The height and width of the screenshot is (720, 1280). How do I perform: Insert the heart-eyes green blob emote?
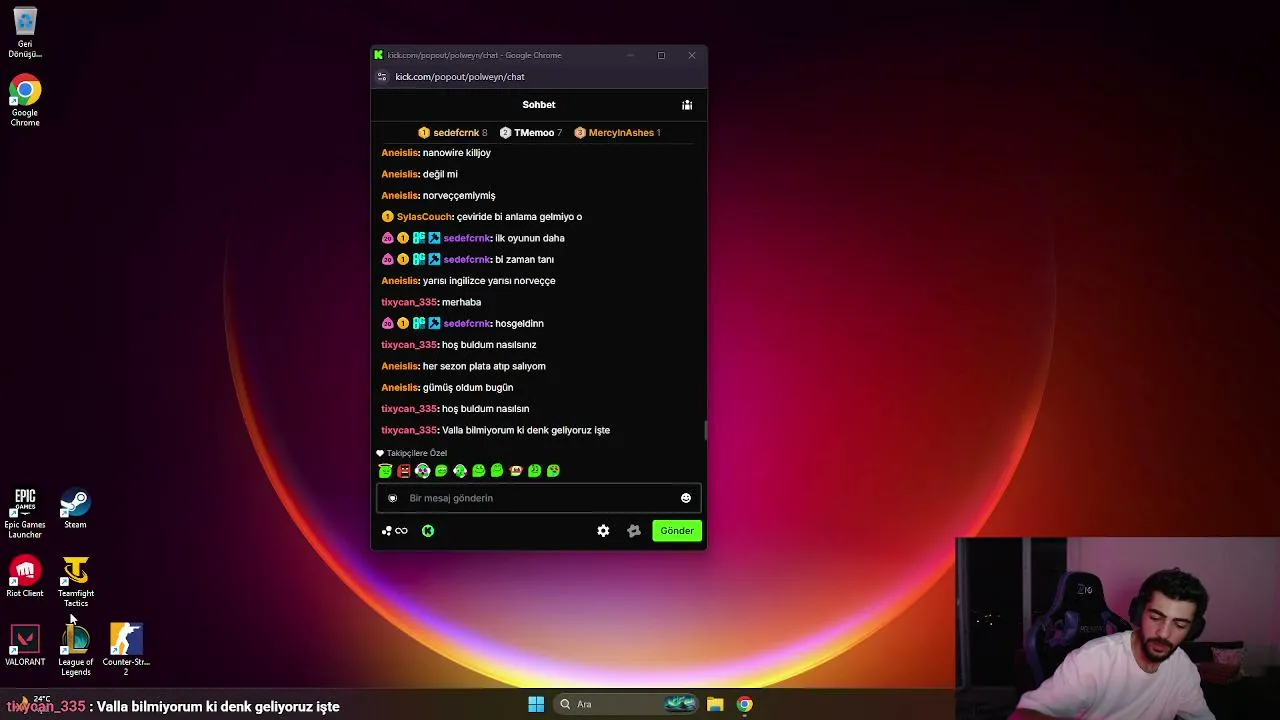click(554, 470)
